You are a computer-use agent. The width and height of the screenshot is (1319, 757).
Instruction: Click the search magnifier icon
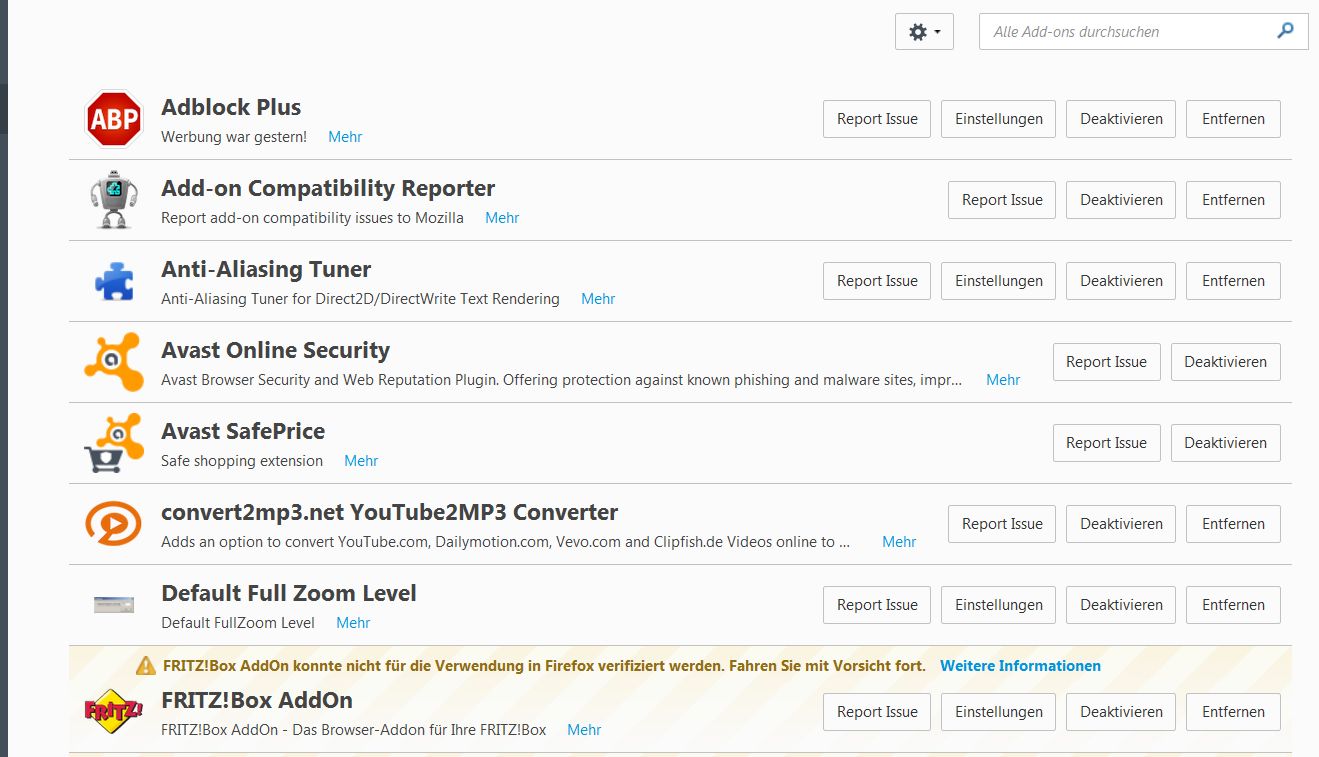click(x=1286, y=31)
